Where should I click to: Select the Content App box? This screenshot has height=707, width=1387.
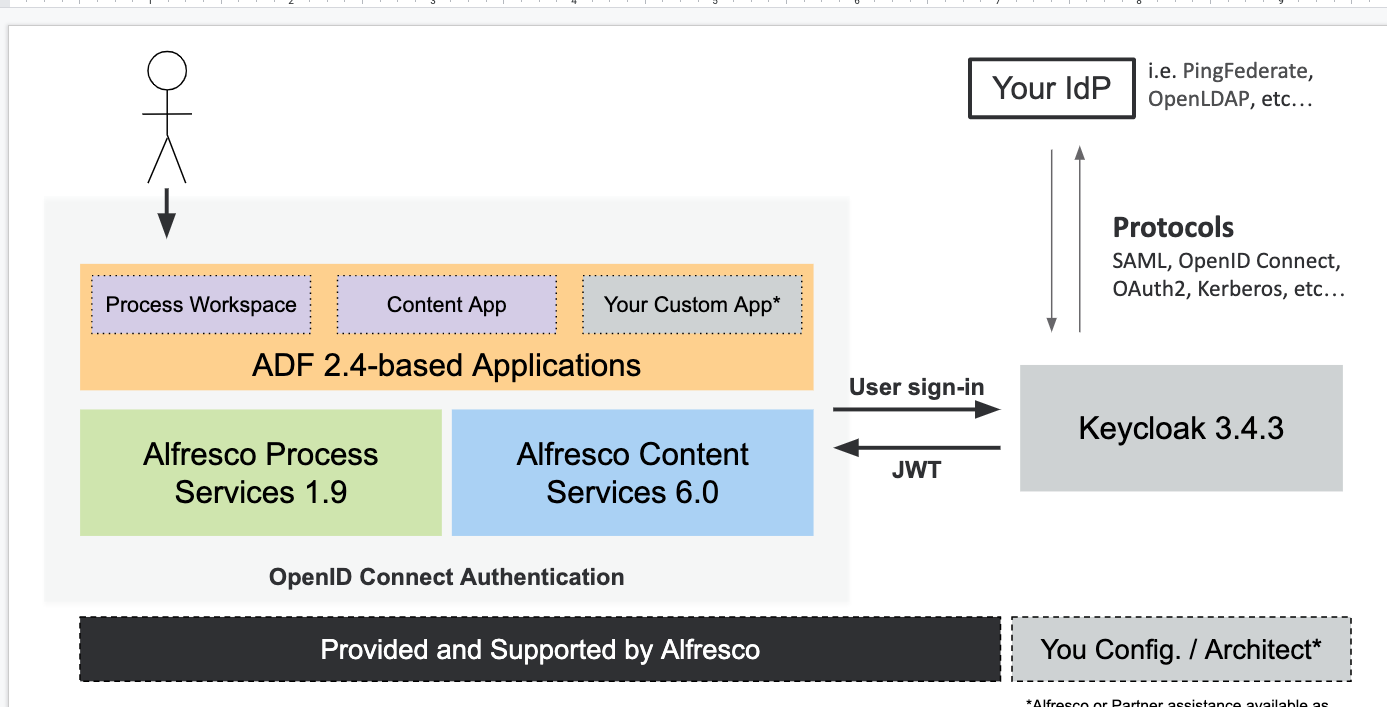pos(446,305)
